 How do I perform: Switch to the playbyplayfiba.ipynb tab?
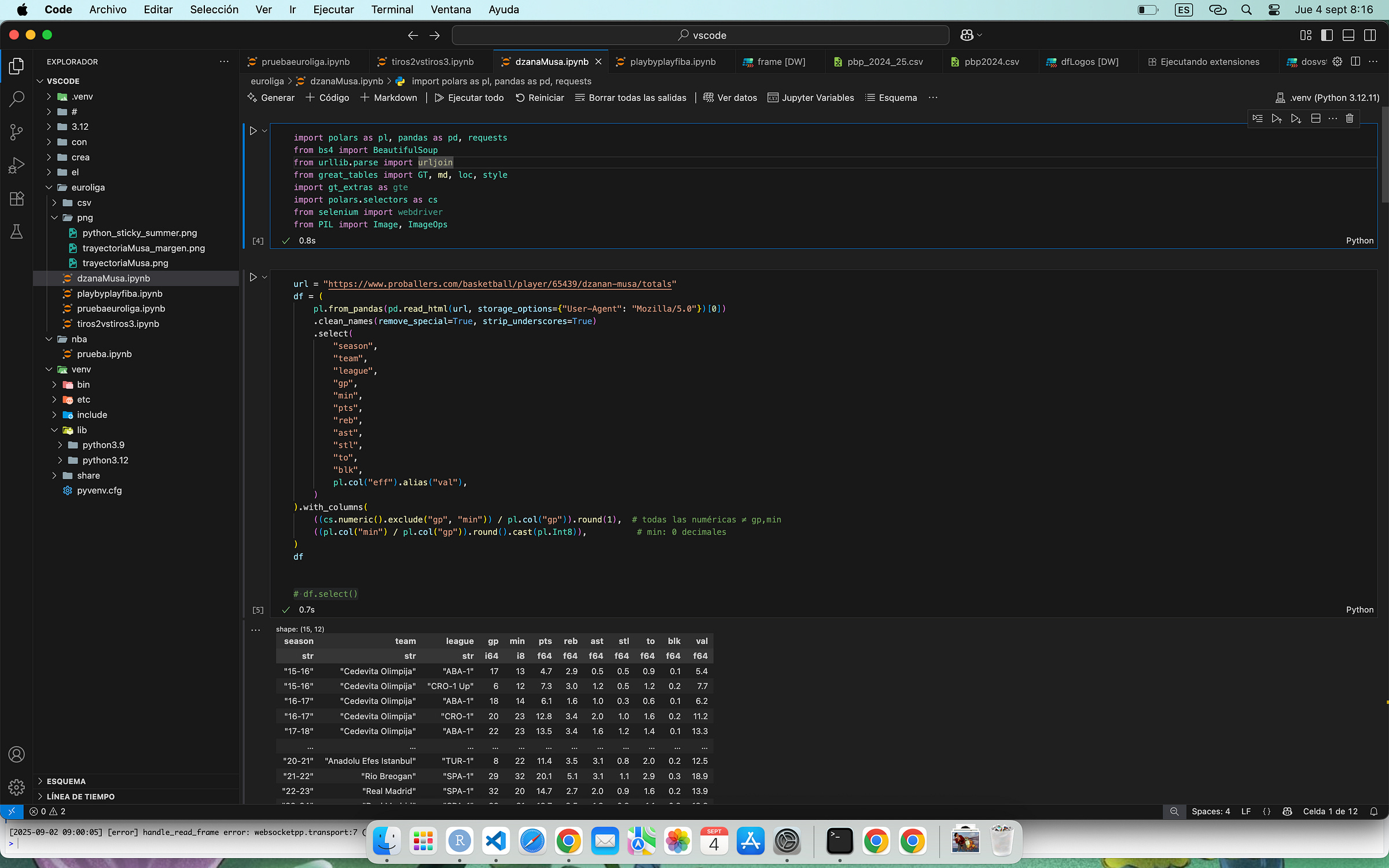click(x=672, y=62)
